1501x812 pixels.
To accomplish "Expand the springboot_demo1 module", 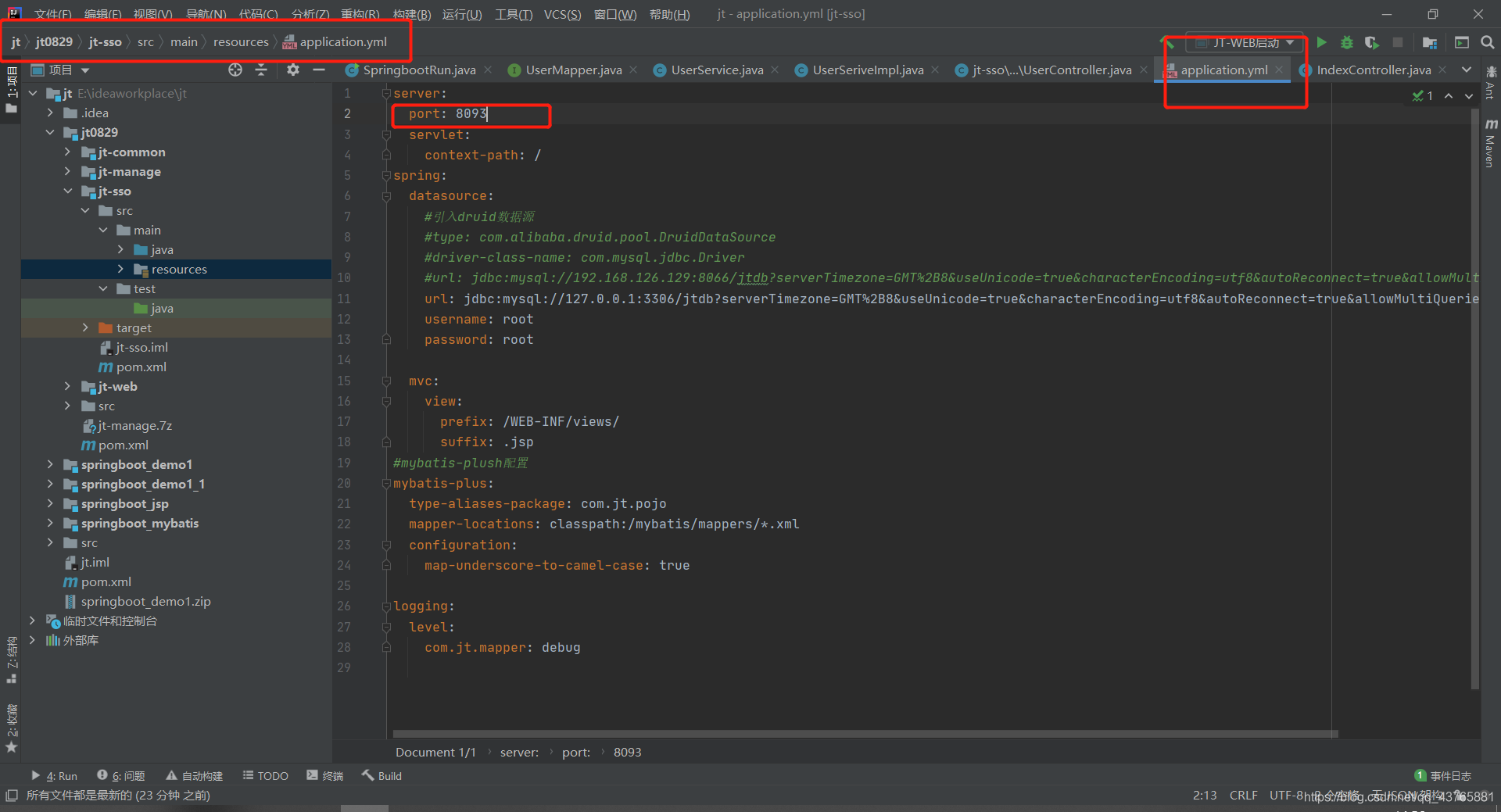I will click(50, 465).
